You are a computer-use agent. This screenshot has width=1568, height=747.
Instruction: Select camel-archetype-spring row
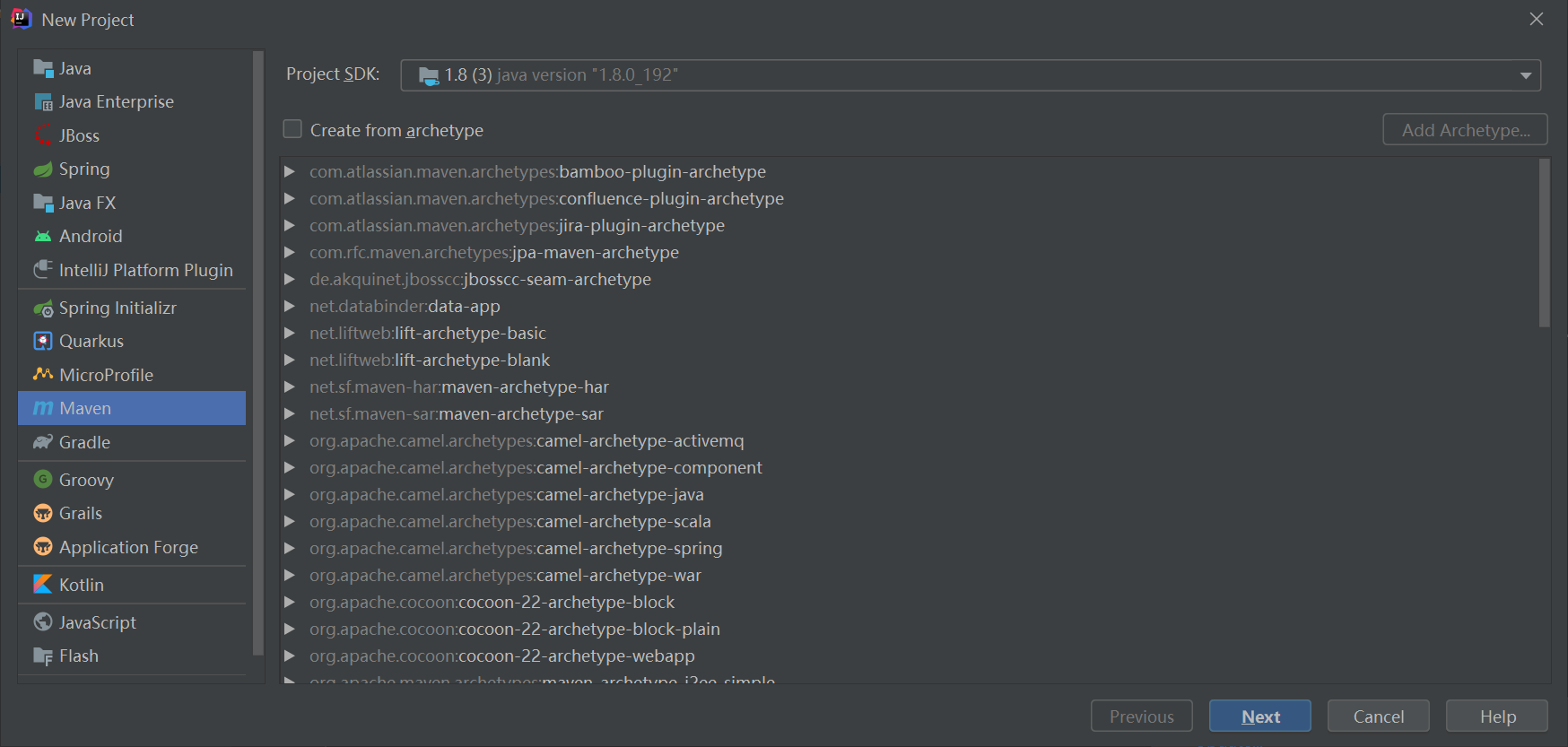pyautogui.click(x=909, y=548)
